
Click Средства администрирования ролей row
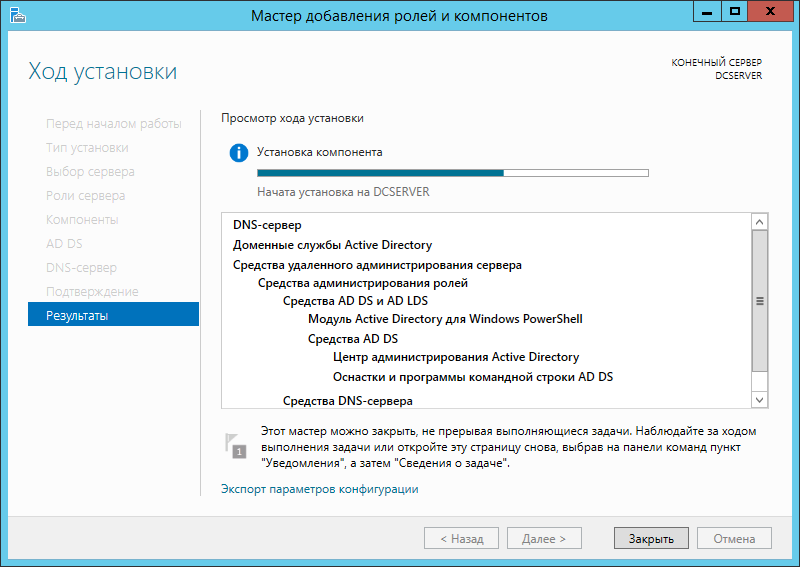point(363,283)
